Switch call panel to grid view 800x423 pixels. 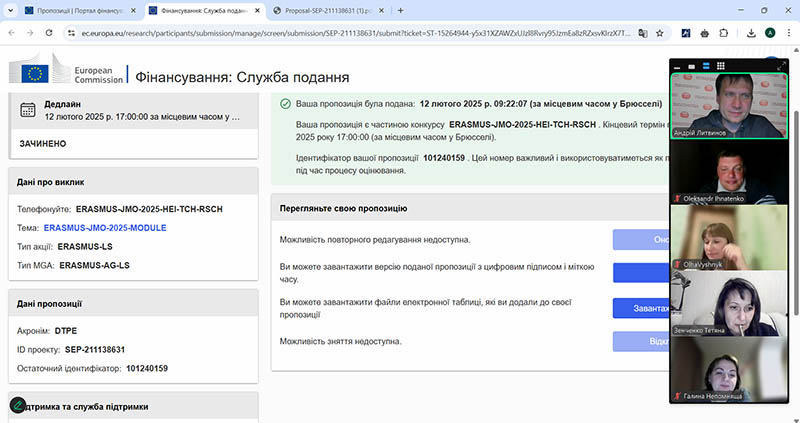pos(720,66)
